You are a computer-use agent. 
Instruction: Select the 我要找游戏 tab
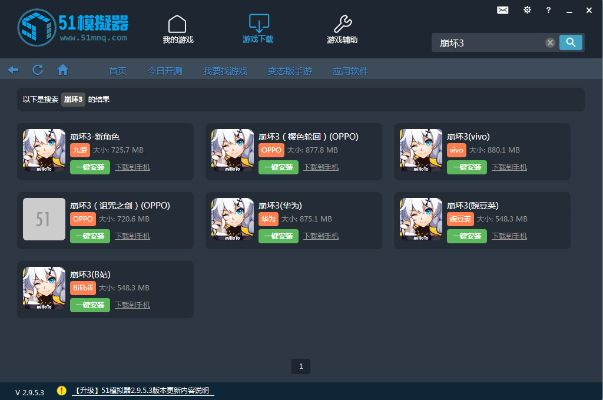225,71
